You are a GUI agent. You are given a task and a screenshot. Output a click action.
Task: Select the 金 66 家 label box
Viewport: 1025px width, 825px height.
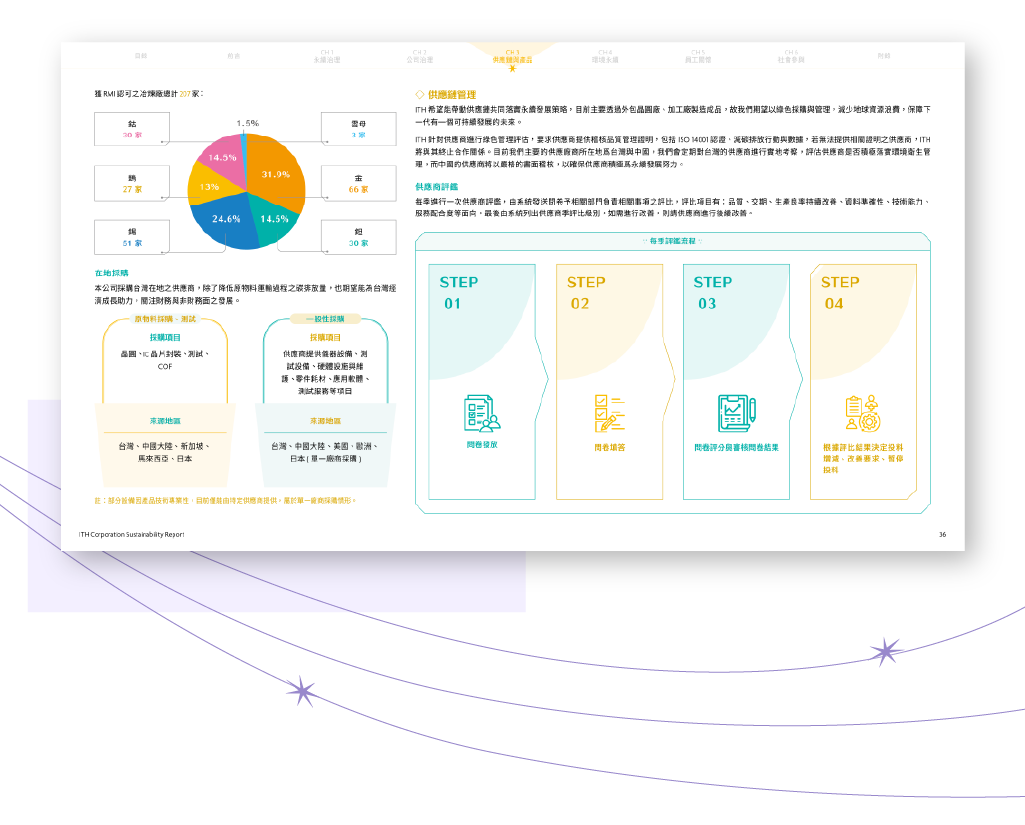pos(358,183)
